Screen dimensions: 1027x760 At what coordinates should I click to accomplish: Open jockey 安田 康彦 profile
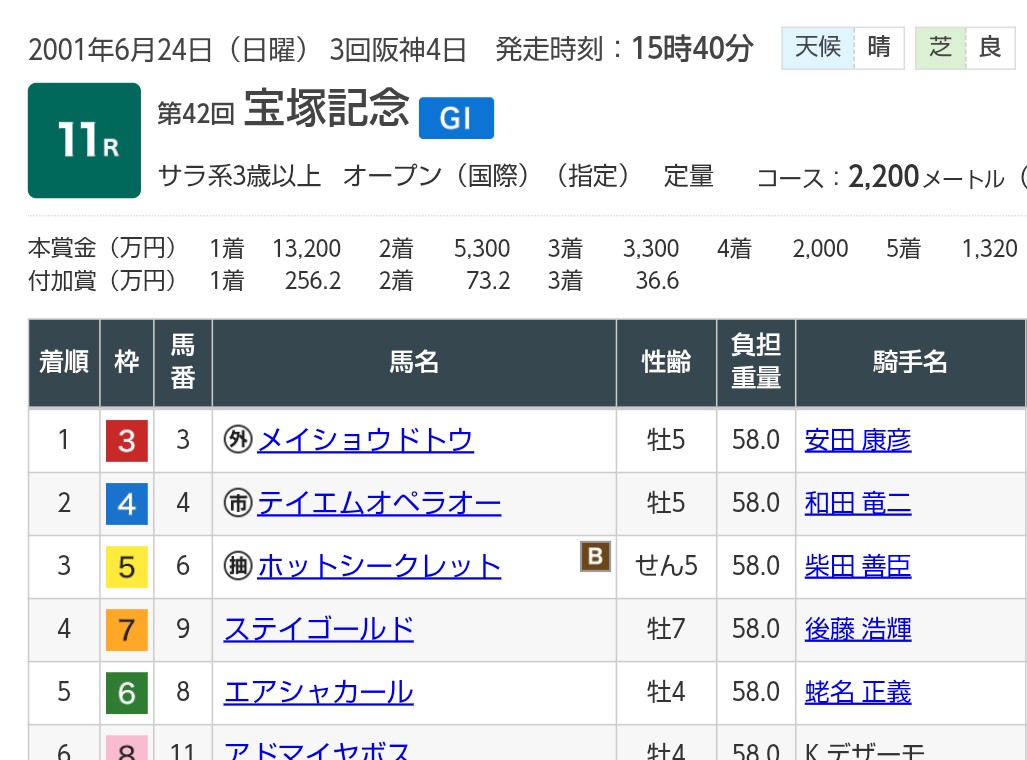(858, 440)
